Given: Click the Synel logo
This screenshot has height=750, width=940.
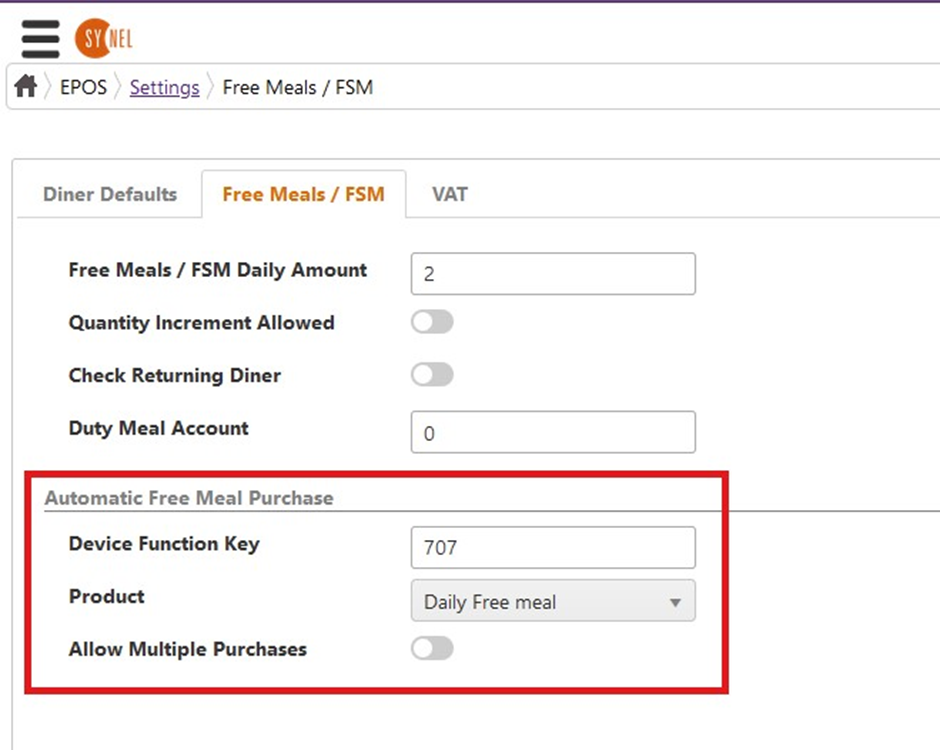Looking at the screenshot, I should [104, 38].
